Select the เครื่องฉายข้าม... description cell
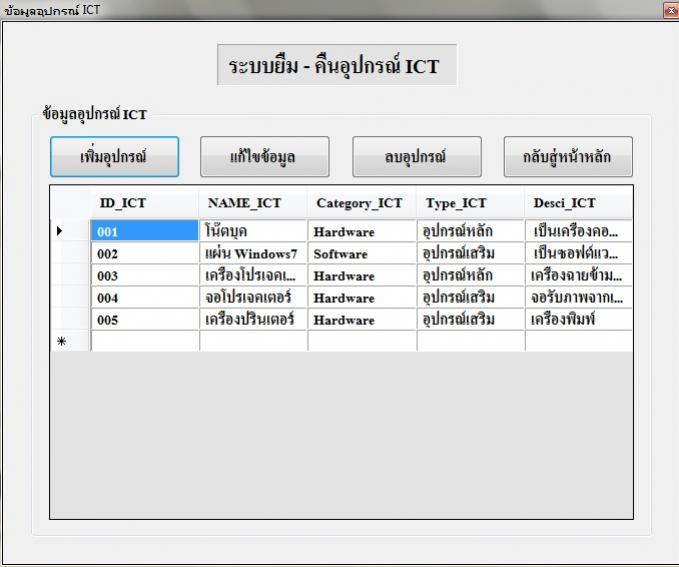 tap(579, 275)
